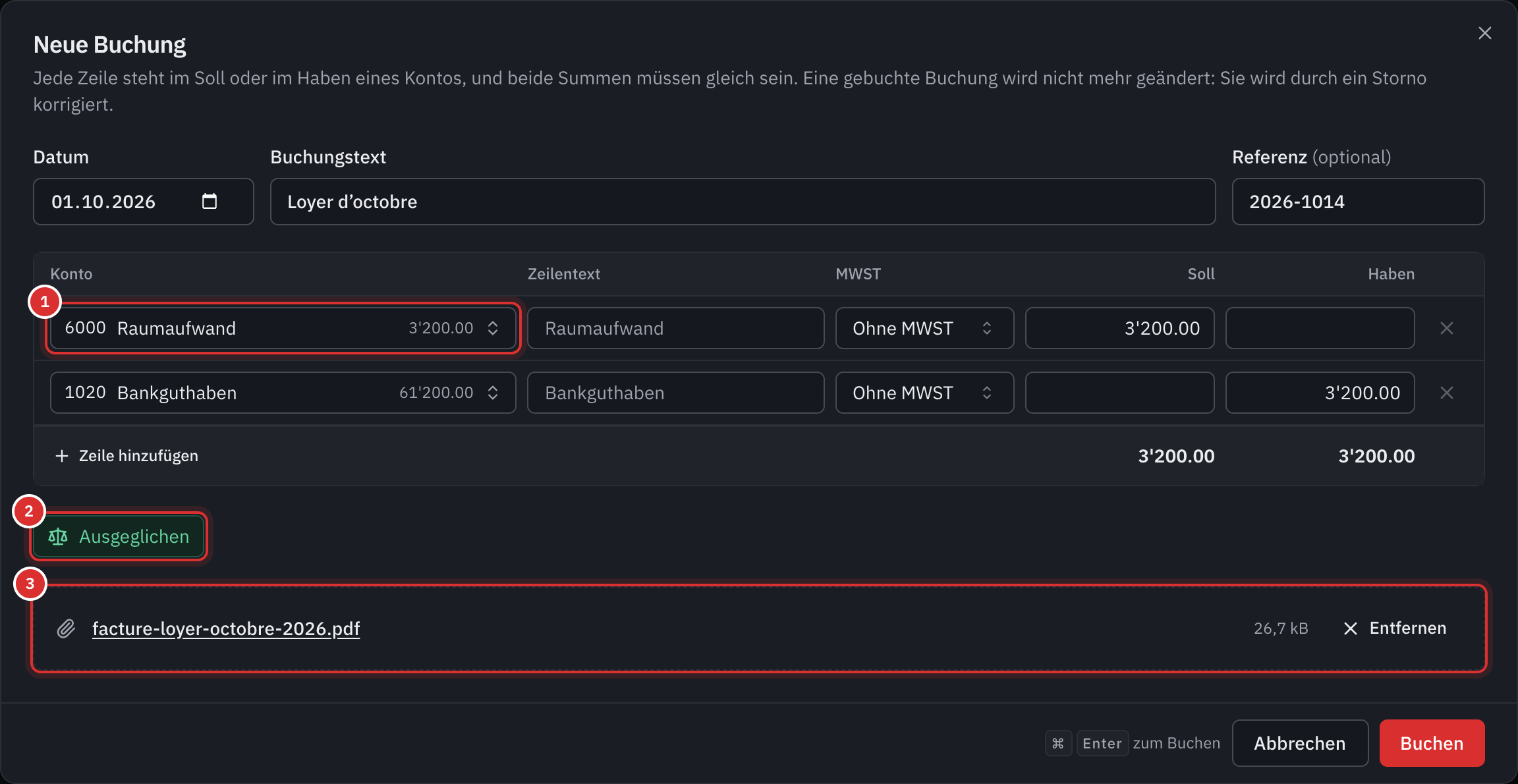Image resolution: width=1518 pixels, height=784 pixels.
Task: Click Zeilentext field in Raumaufwand row
Action: click(x=675, y=328)
